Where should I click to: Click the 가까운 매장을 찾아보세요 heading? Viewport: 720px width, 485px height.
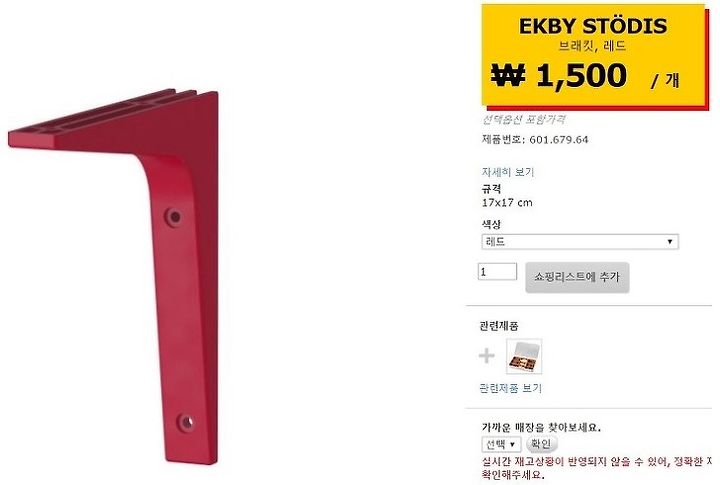point(541,428)
